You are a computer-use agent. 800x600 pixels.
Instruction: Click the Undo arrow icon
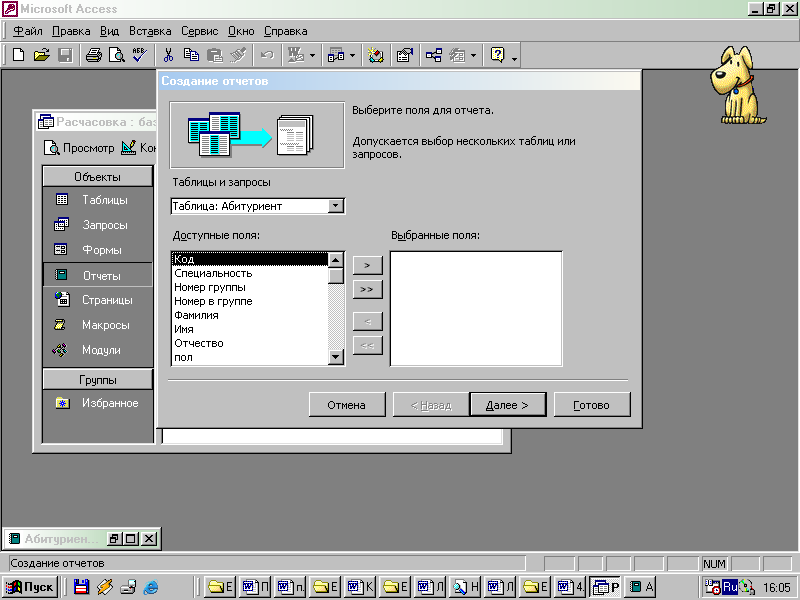tap(267, 55)
